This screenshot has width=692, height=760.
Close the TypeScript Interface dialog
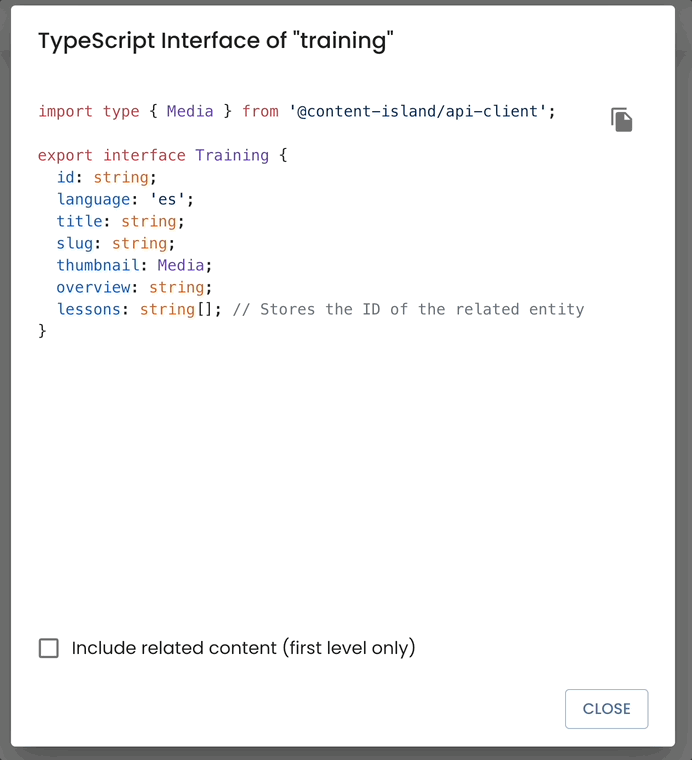(606, 709)
